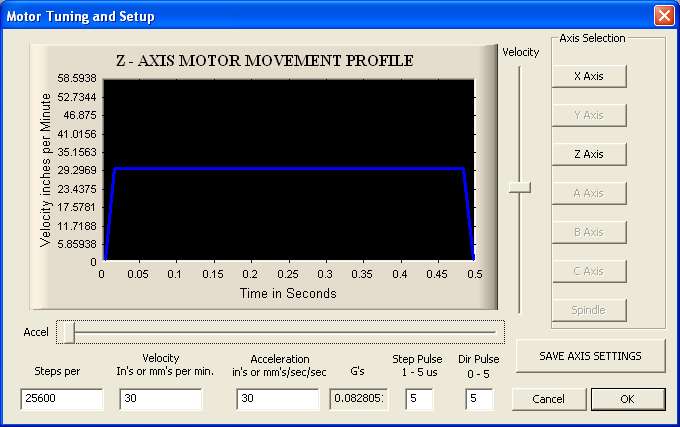Click the Steps per input field
Image resolution: width=680 pixels, height=427 pixels.
tap(62, 398)
